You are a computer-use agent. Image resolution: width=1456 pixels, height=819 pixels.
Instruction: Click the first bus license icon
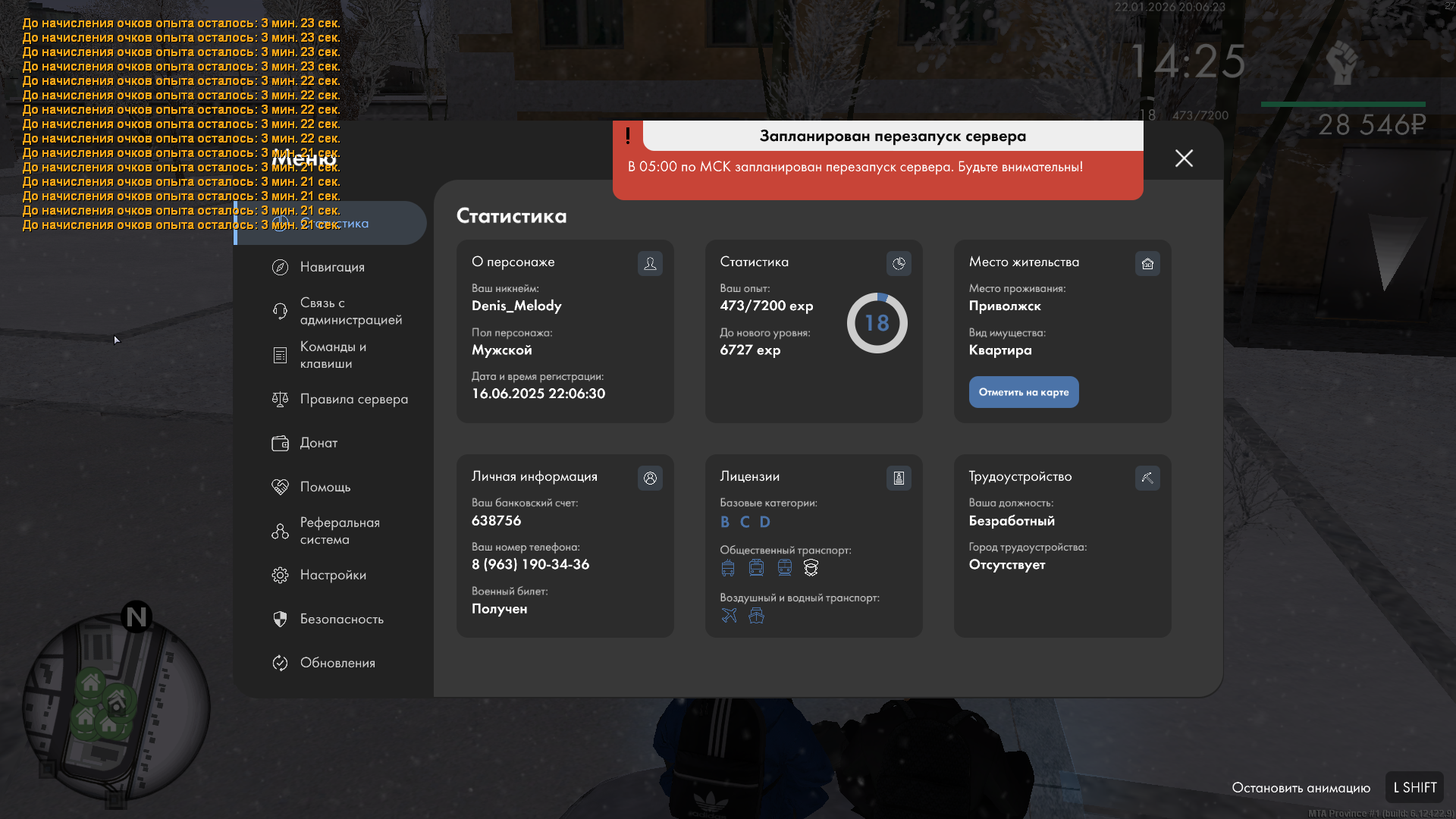pos(728,567)
